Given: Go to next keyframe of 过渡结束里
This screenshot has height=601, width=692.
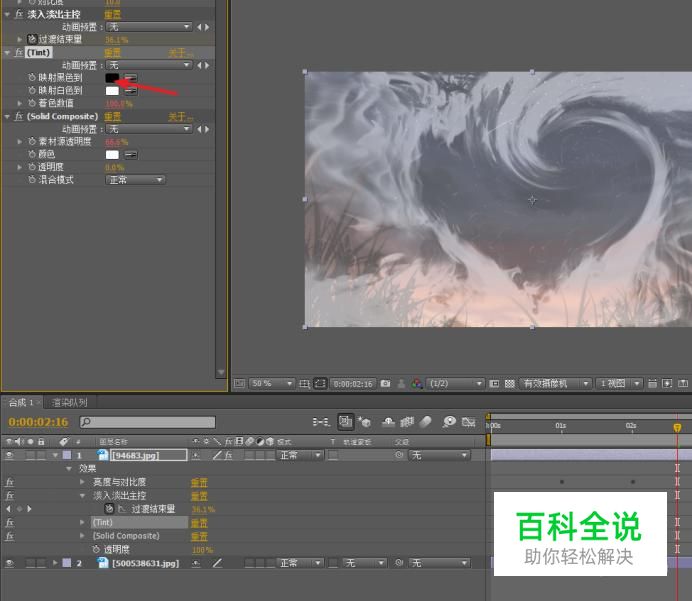Looking at the screenshot, I should (x=29, y=509).
